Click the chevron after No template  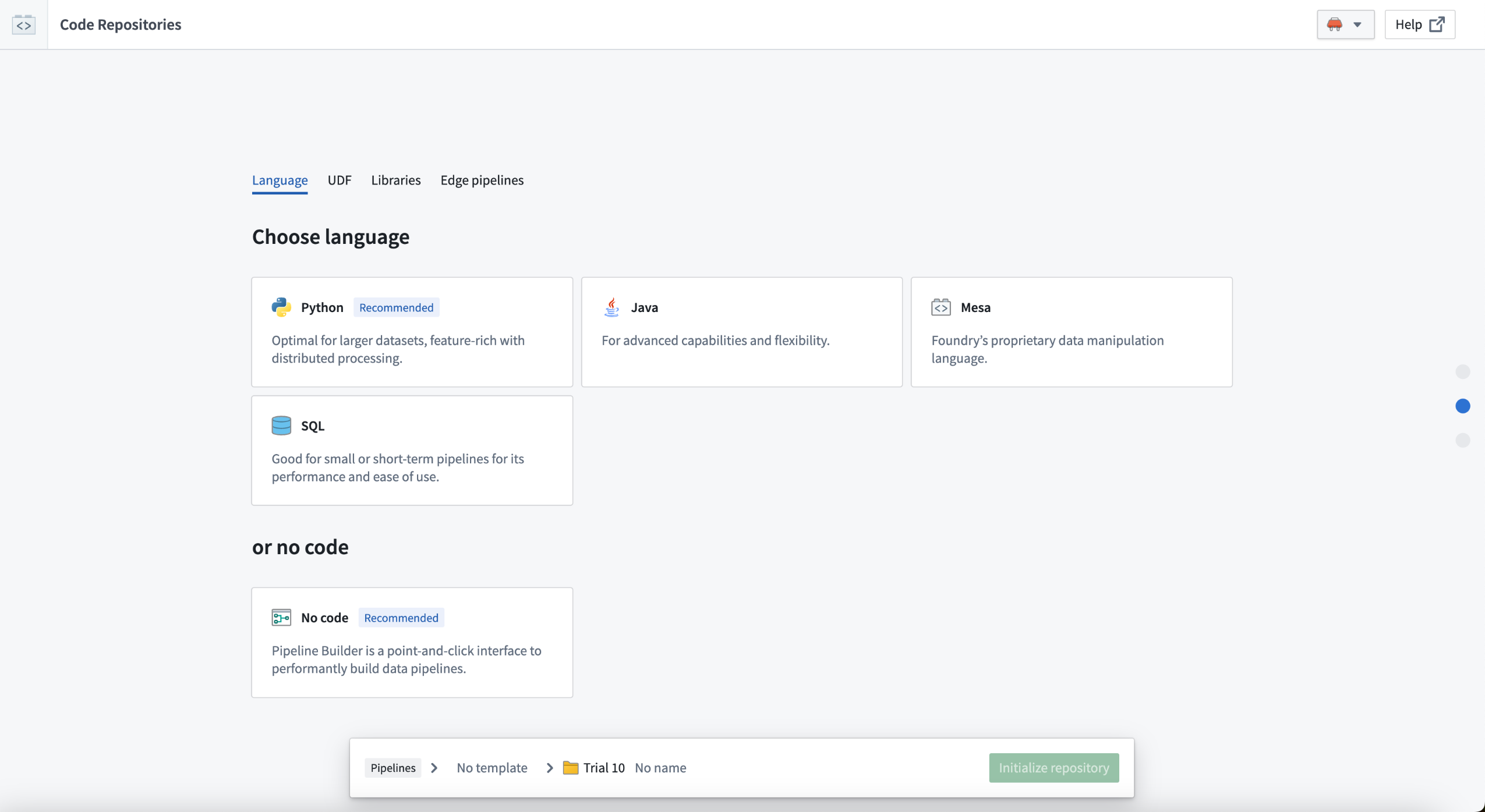549,768
